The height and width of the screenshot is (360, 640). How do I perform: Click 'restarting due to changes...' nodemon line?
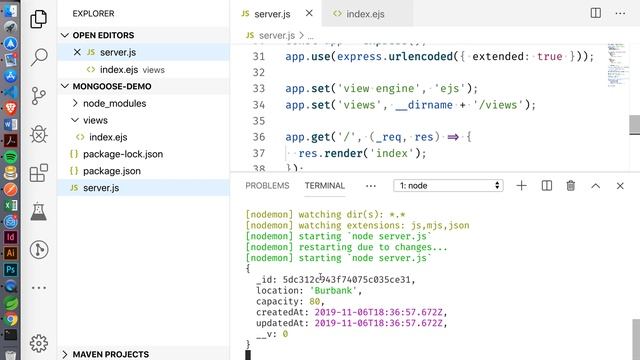(373, 247)
